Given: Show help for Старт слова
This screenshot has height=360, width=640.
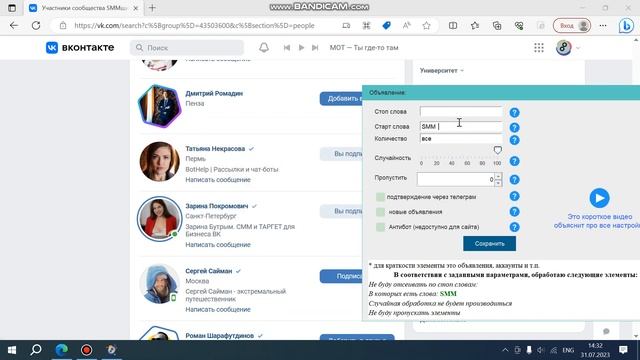Looking at the screenshot, I should [x=514, y=127].
